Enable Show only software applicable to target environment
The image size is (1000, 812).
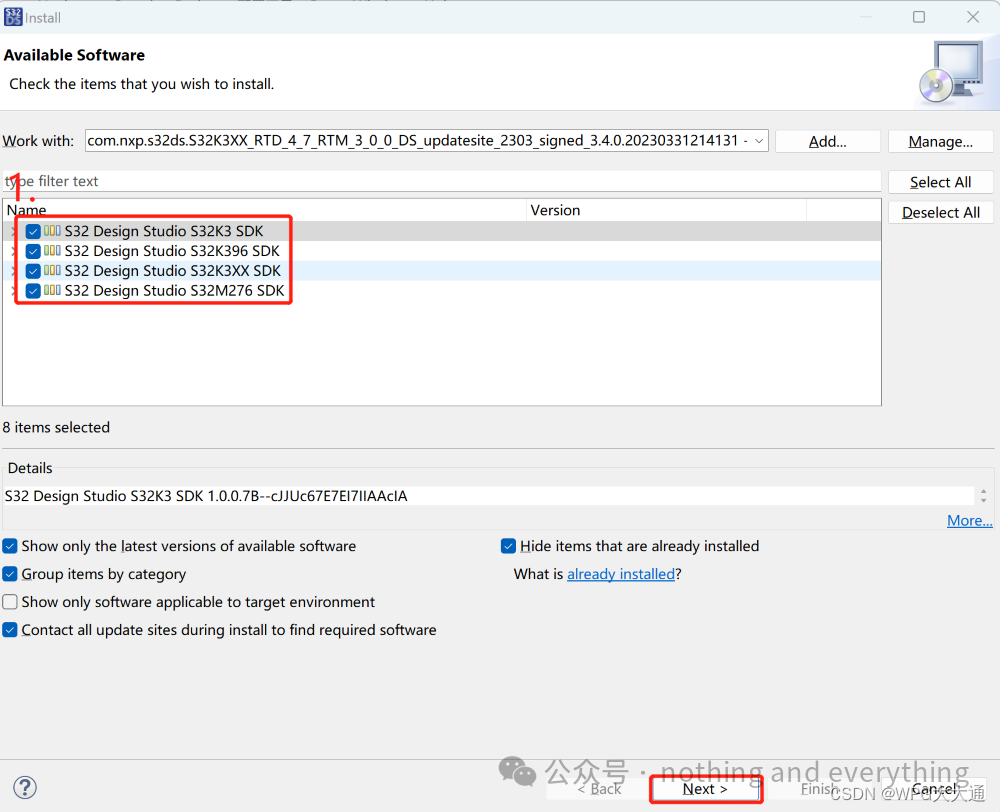pyautogui.click(x=10, y=602)
